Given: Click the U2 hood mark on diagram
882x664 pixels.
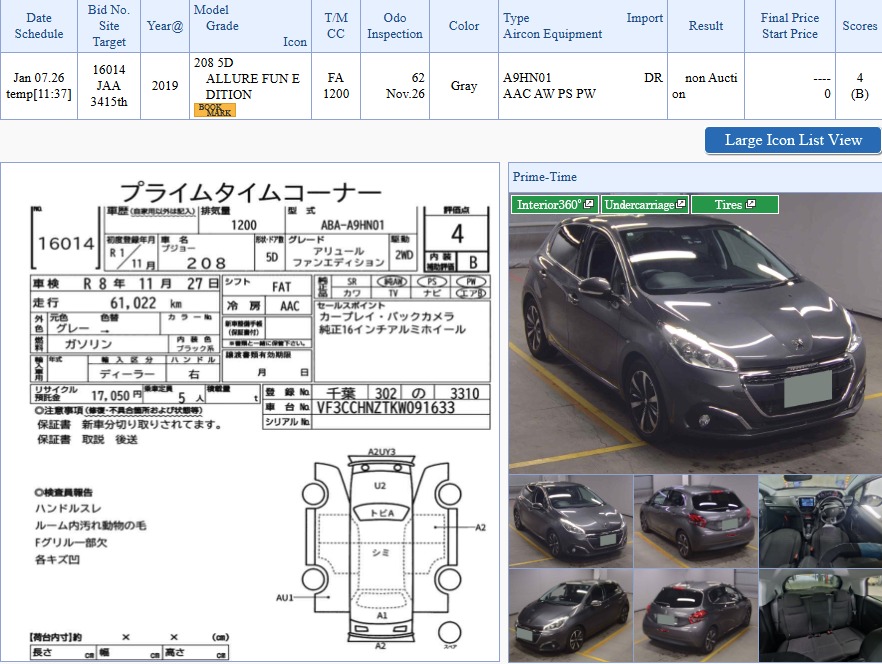Looking at the screenshot, I should 380,486.
